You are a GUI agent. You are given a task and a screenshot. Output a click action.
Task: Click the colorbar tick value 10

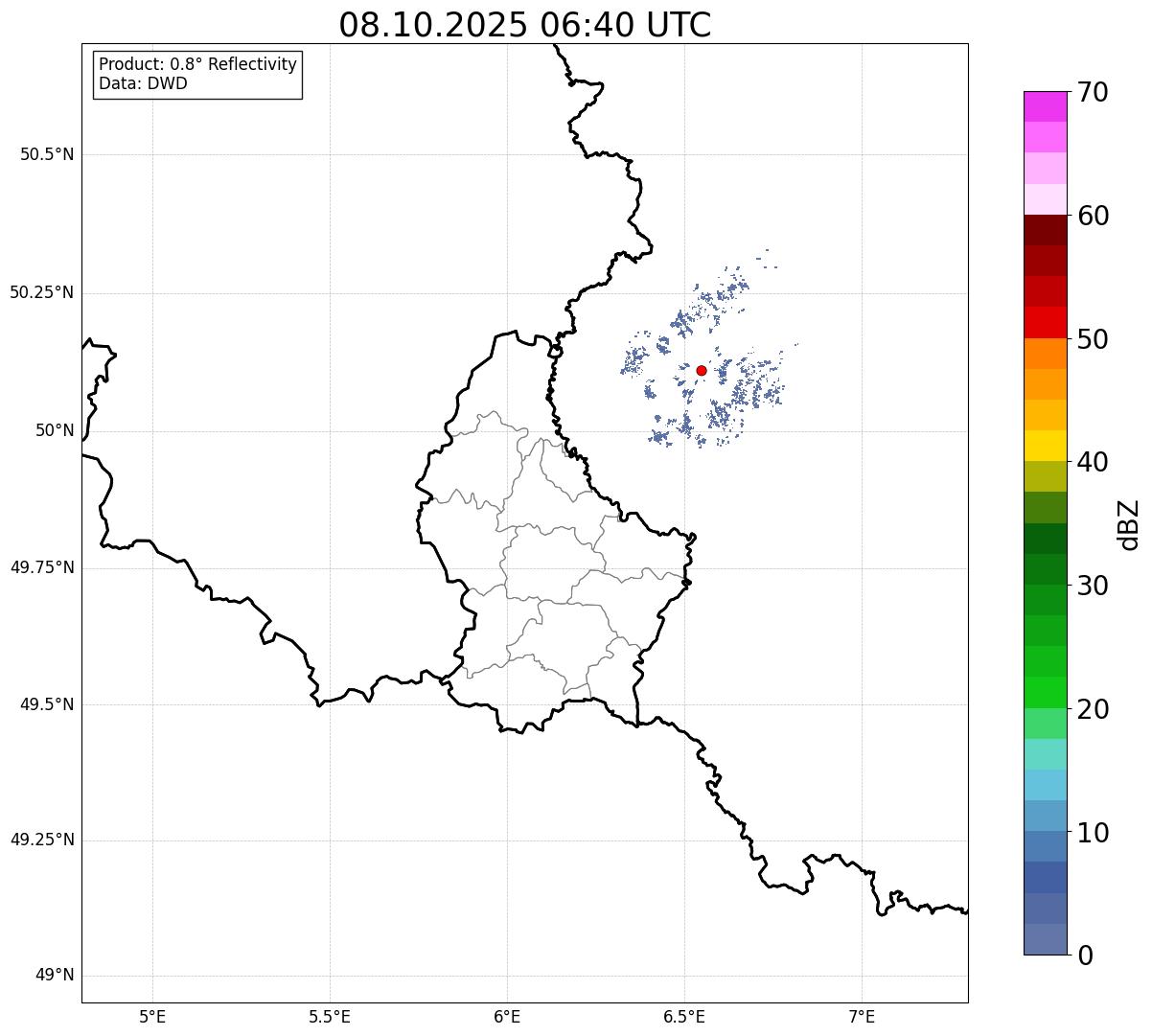tap(1093, 833)
